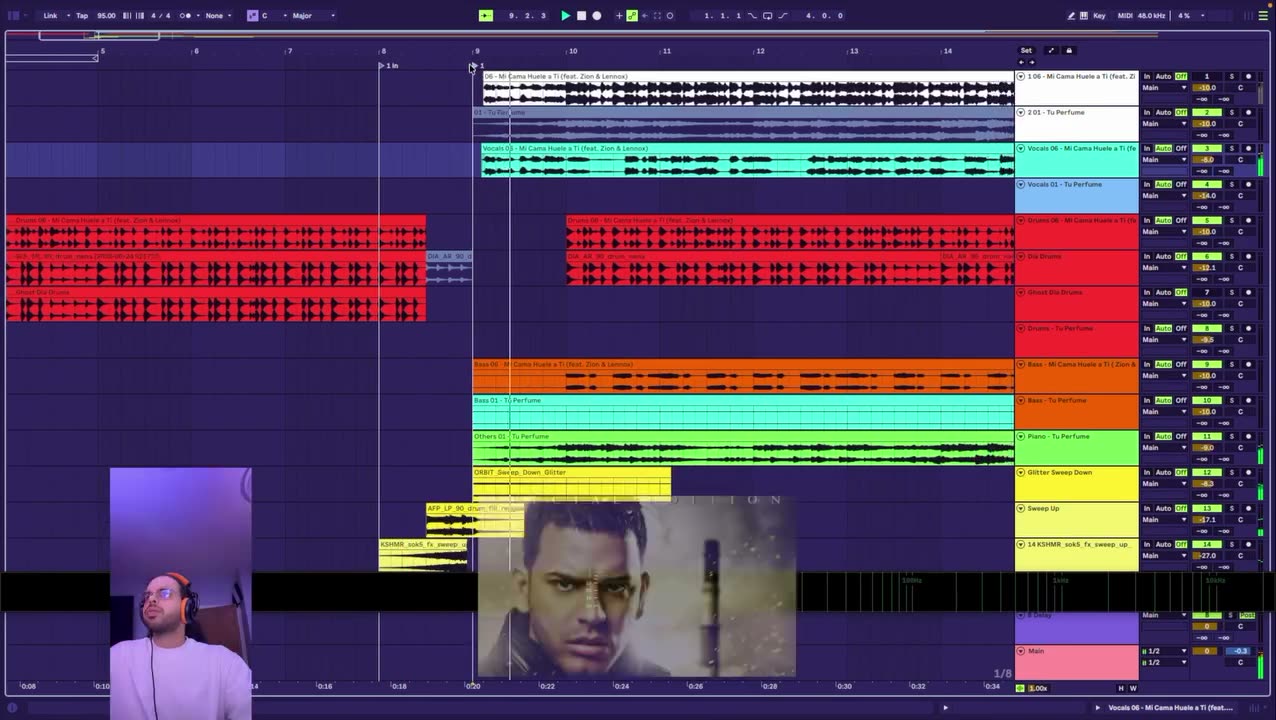Arm the Arrangement Record button

[x=597, y=15]
